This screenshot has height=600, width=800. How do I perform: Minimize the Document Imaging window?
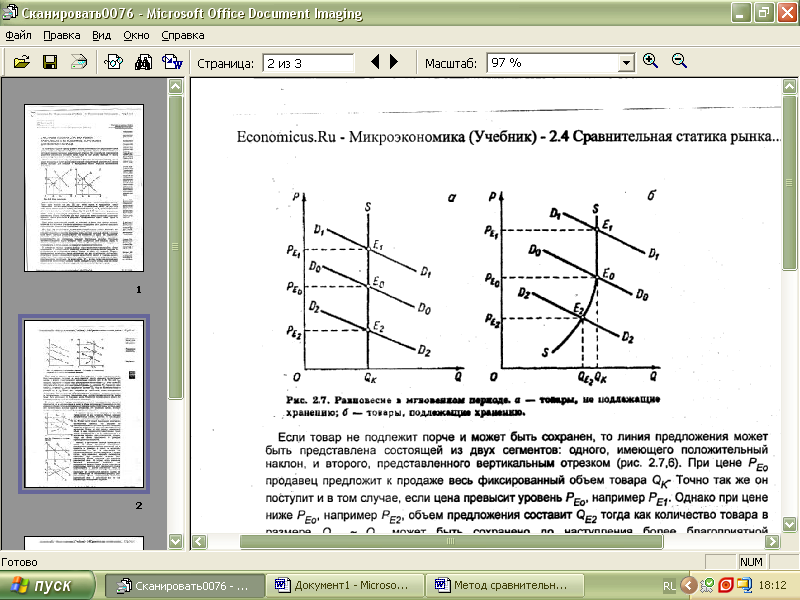740,12
